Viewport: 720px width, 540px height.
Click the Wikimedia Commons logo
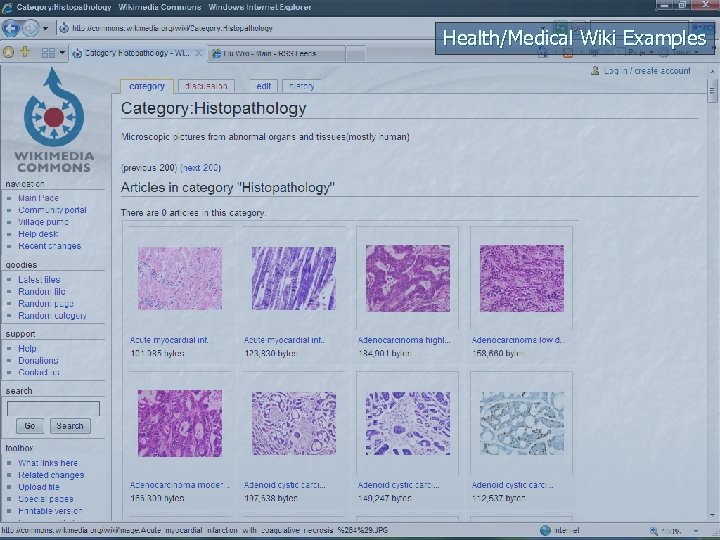(x=54, y=120)
